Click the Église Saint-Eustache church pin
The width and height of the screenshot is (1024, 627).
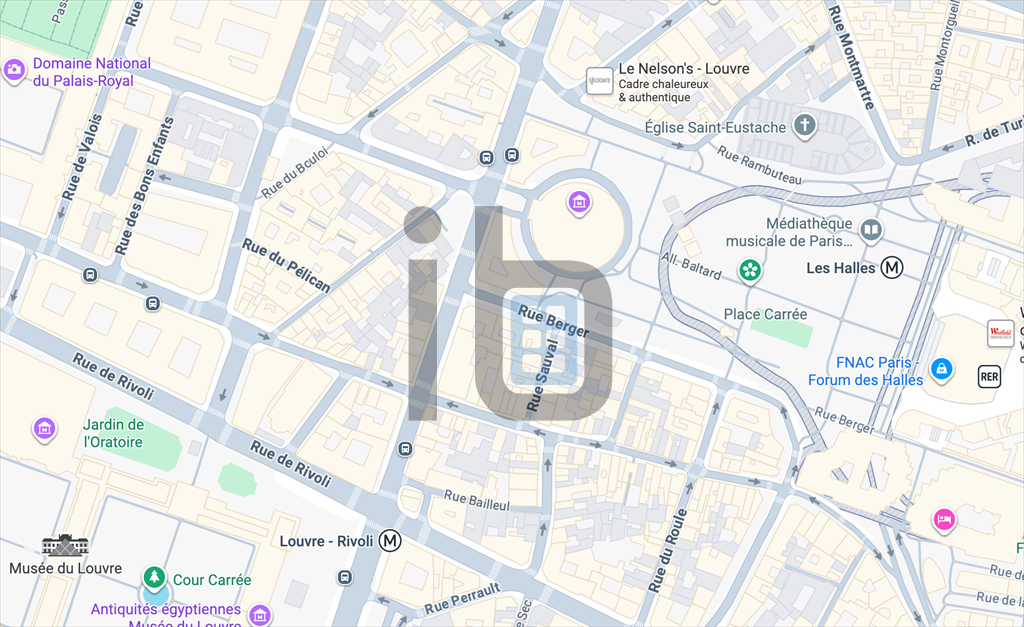click(805, 125)
